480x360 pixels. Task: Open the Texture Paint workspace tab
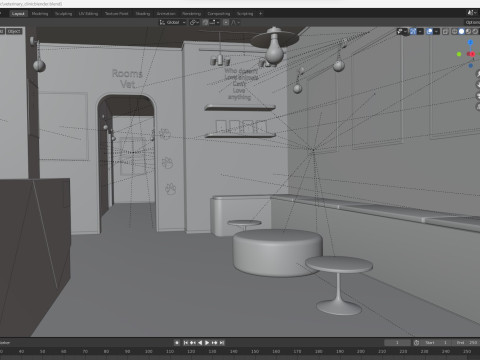[x=116, y=14]
